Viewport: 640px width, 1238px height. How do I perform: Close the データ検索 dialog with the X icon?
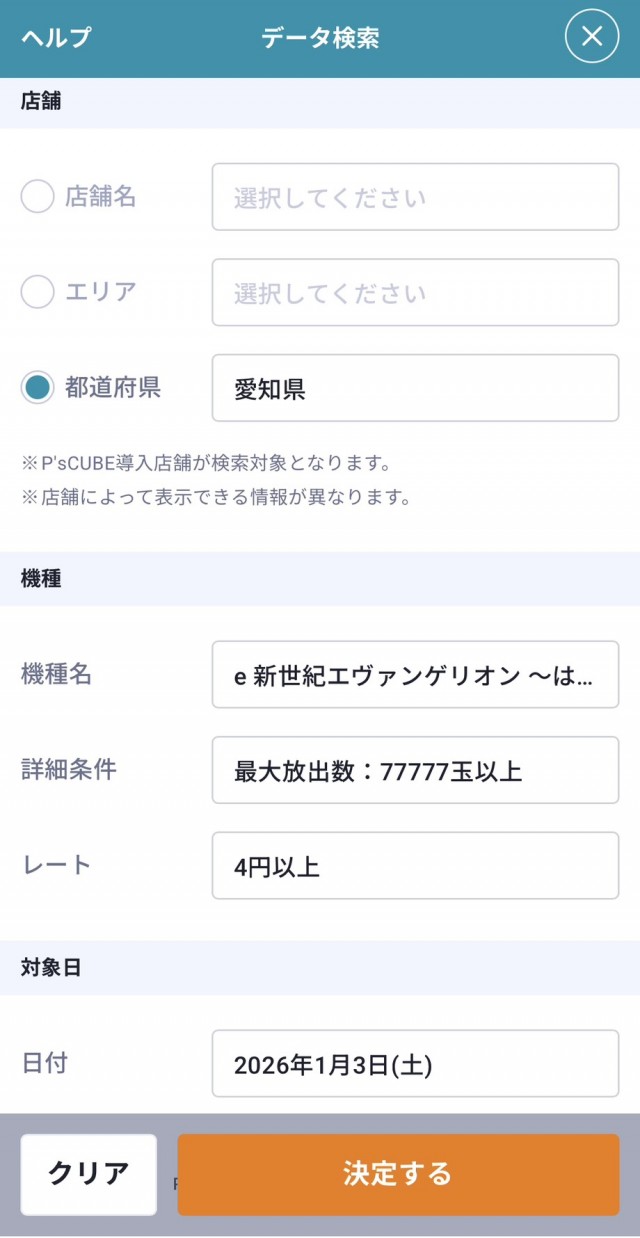(592, 37)
